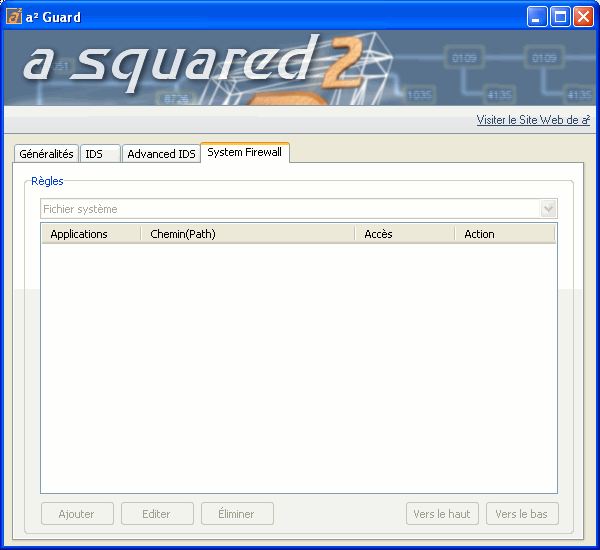This screenshot has height=550, width=600.
Task: Switch to the IDS tab
Action: click(101, 154)
